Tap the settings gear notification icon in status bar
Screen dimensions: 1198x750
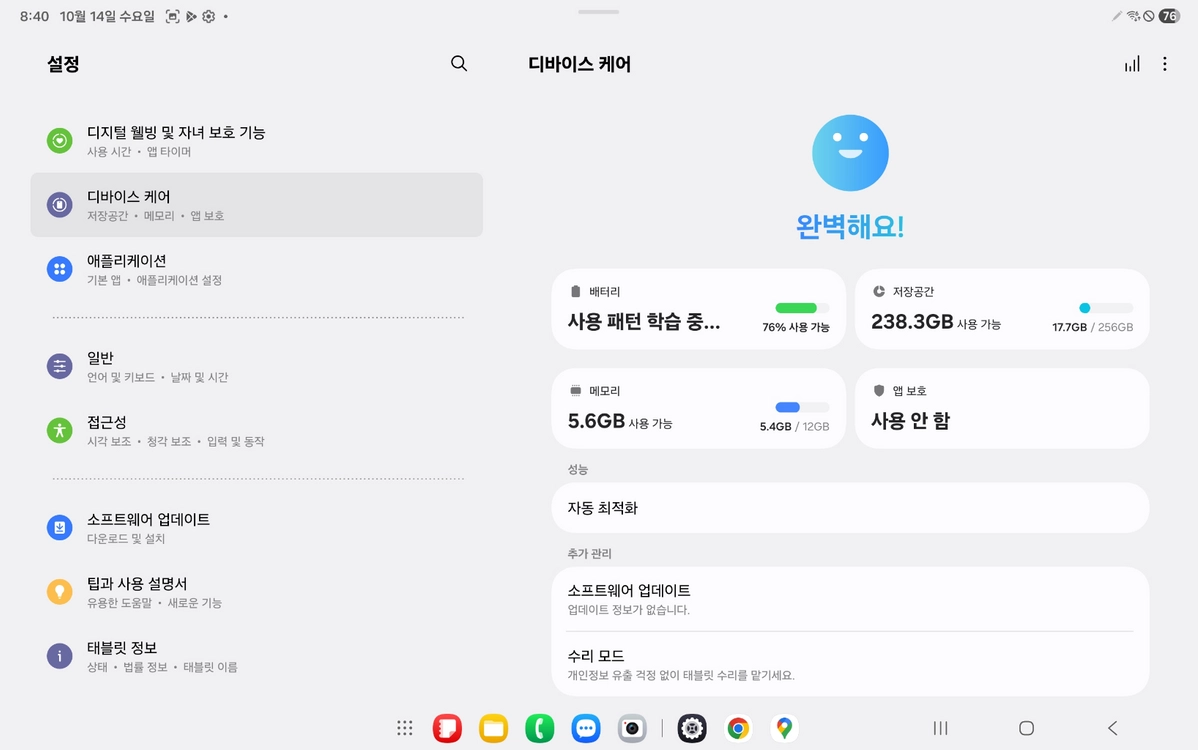pyautogui.click(x=209, y=16)
